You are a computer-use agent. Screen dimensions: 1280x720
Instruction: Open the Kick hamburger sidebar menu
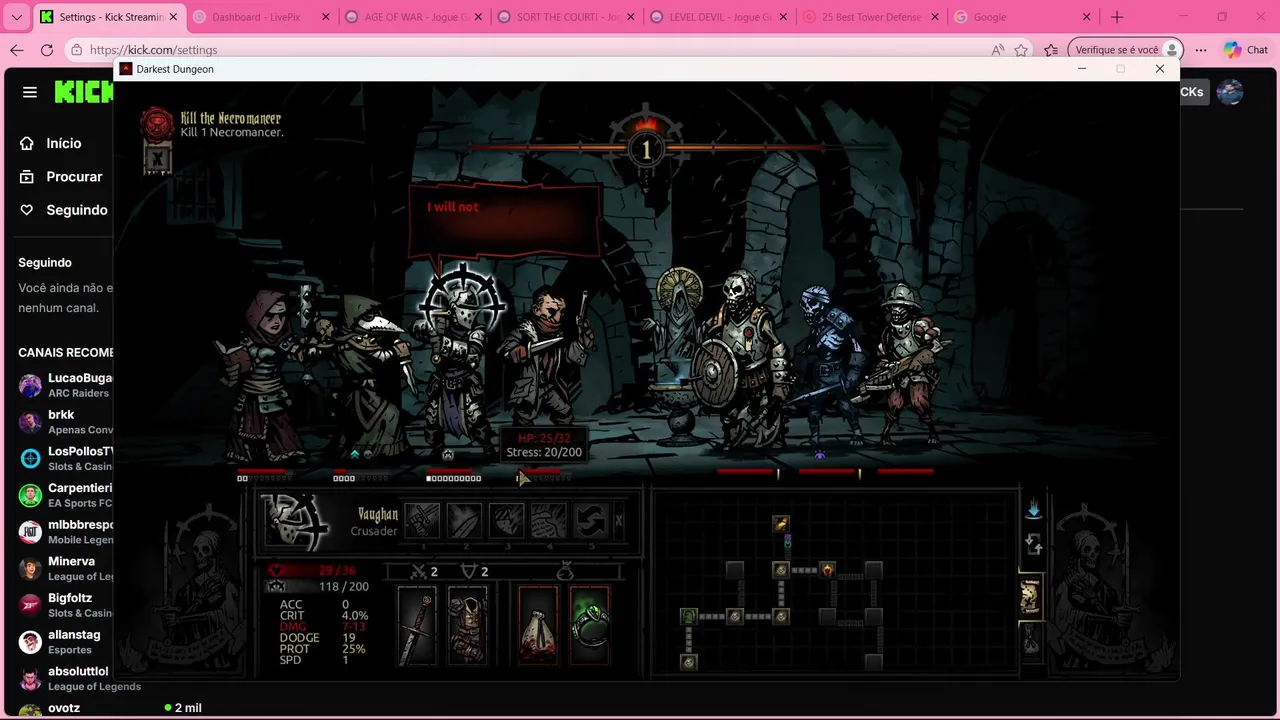tap(30, 92)
